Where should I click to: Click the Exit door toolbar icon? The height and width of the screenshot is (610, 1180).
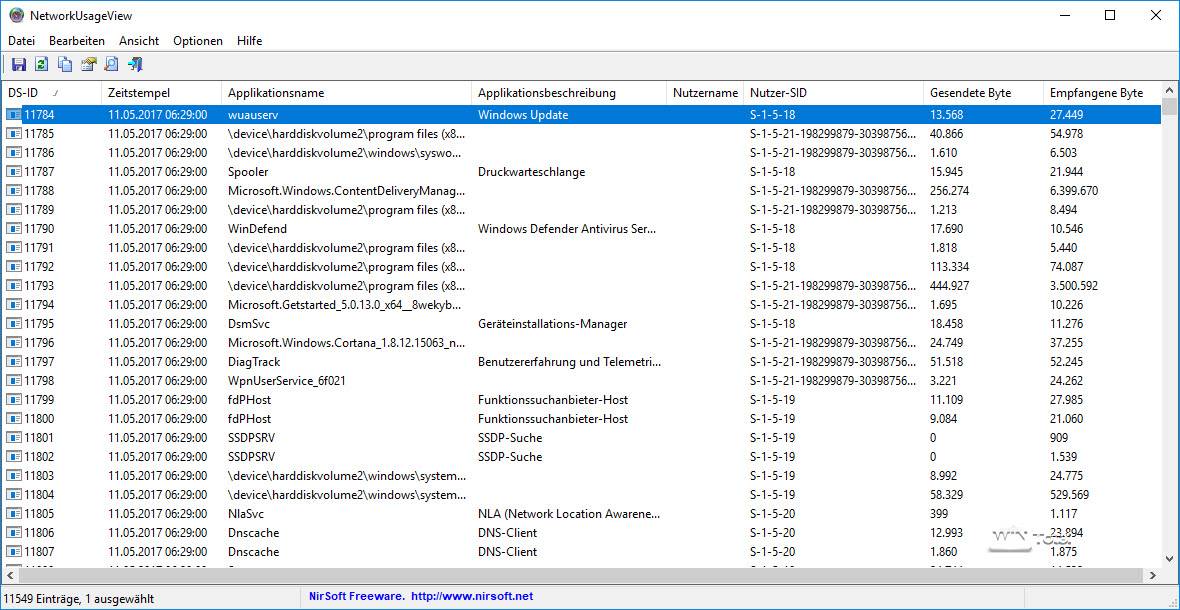pyautogui.click(x=135, y=65)
